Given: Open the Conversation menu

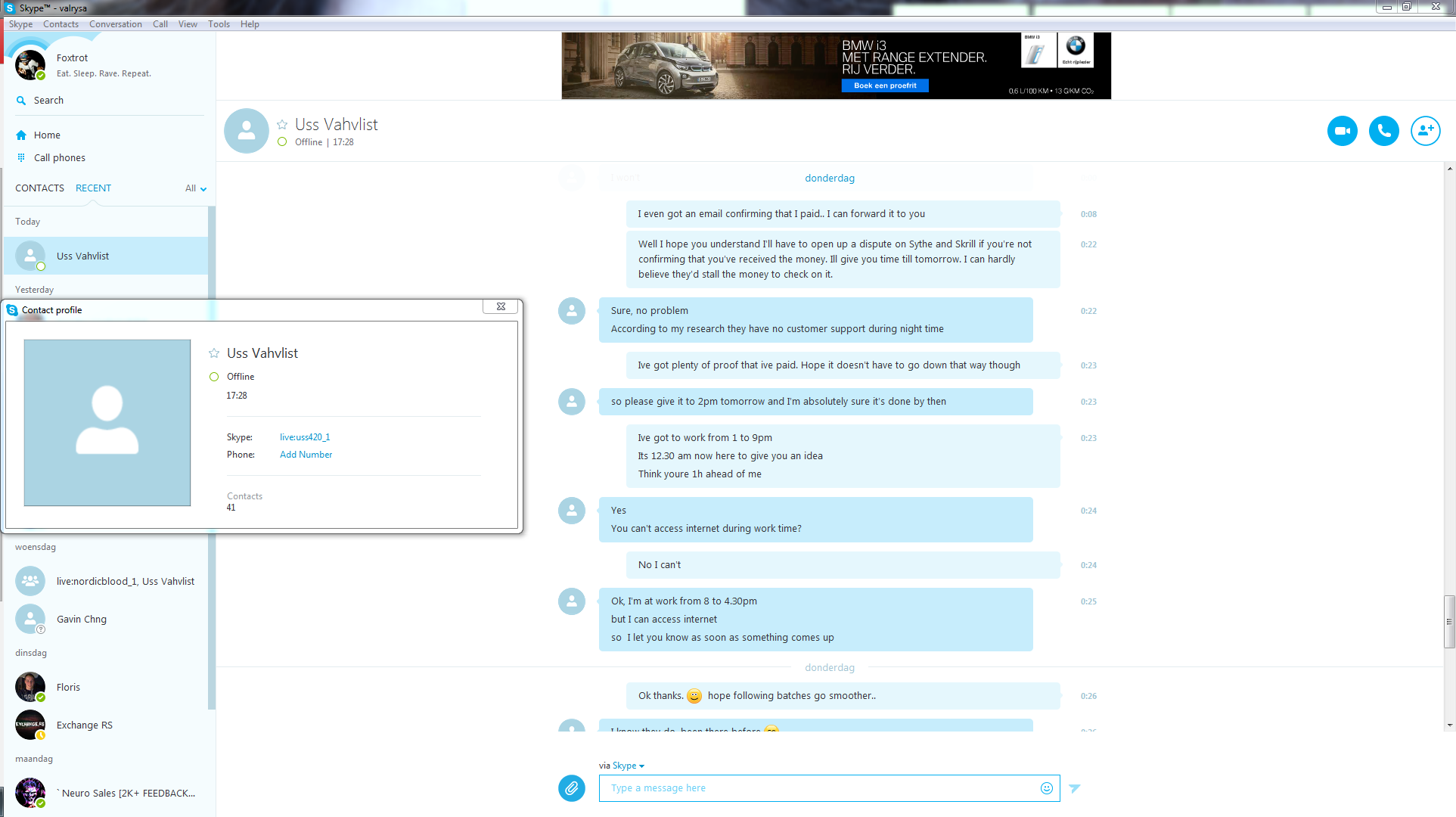Looking at the screenshot, I should coord(115,24).
